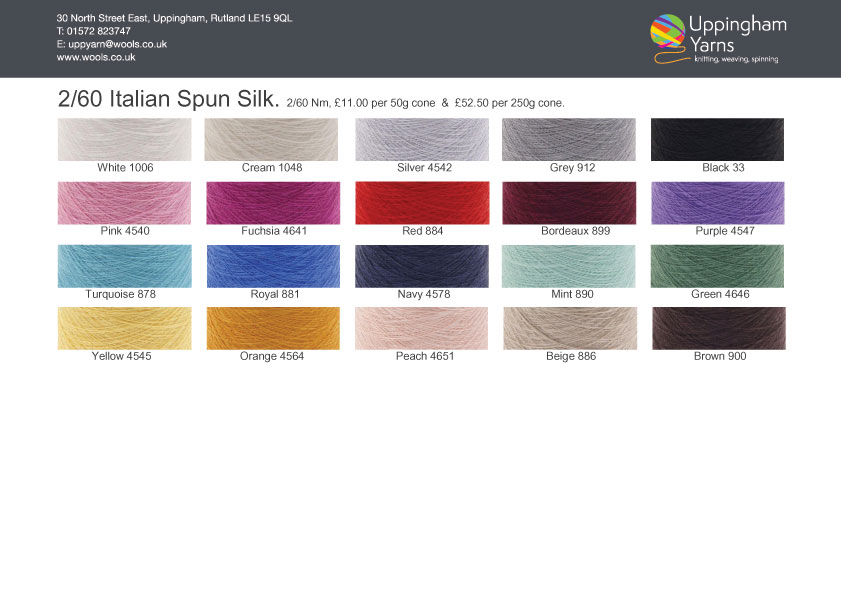Screen dimensions: 841x595
Task: Select the Brown 900 yarn swatch
Action: (718, 328)
